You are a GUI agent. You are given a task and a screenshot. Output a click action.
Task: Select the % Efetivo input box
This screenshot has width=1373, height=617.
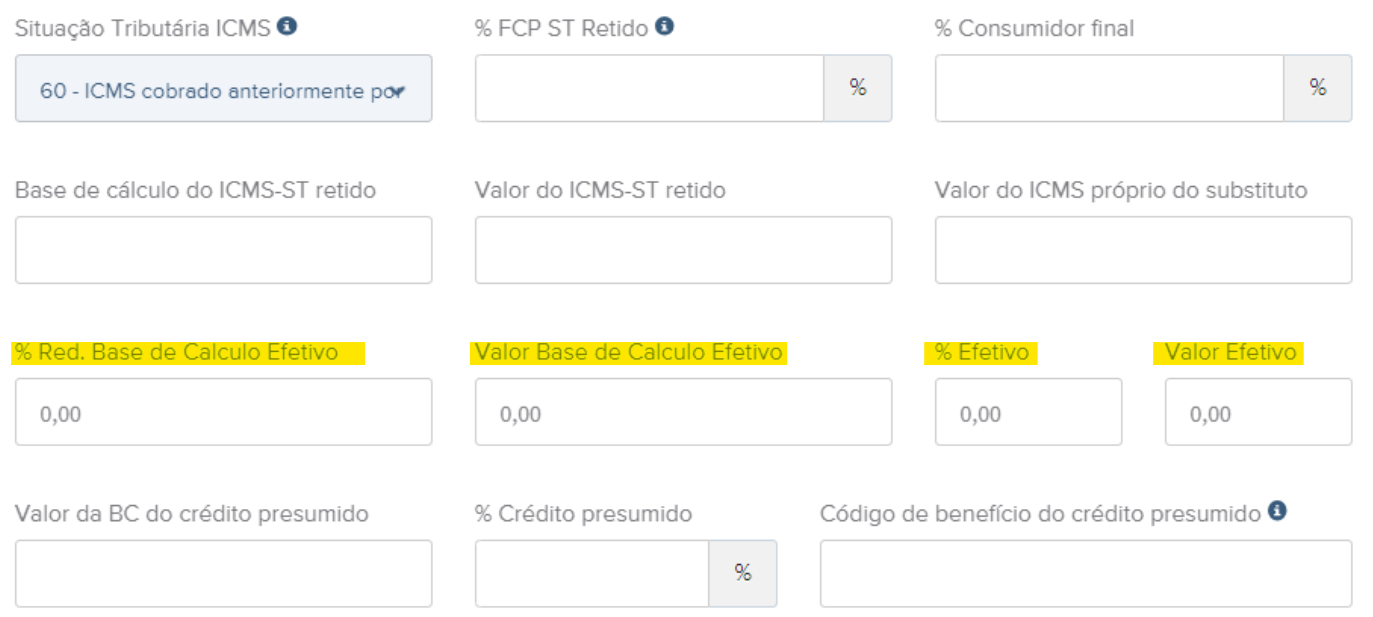(x=1028, y=412)
